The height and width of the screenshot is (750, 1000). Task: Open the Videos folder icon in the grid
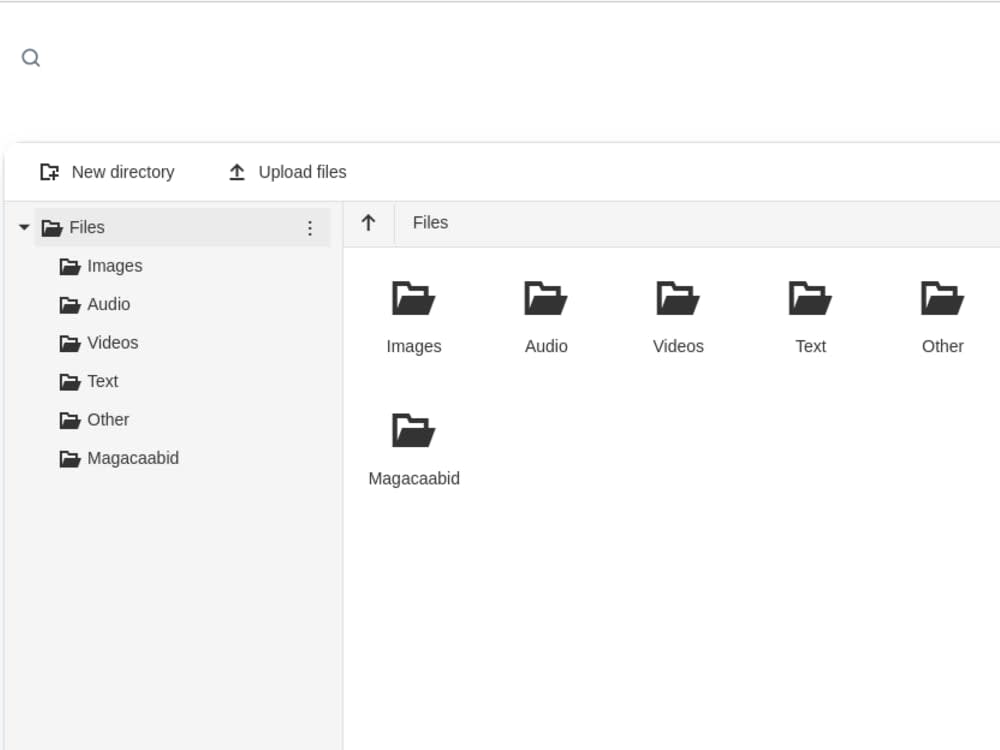pyautogui.click(x=677, y=297)
